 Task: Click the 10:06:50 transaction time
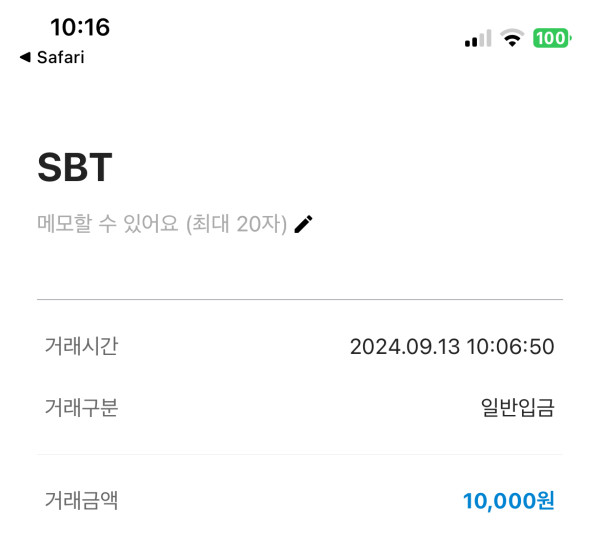[508, 347]
